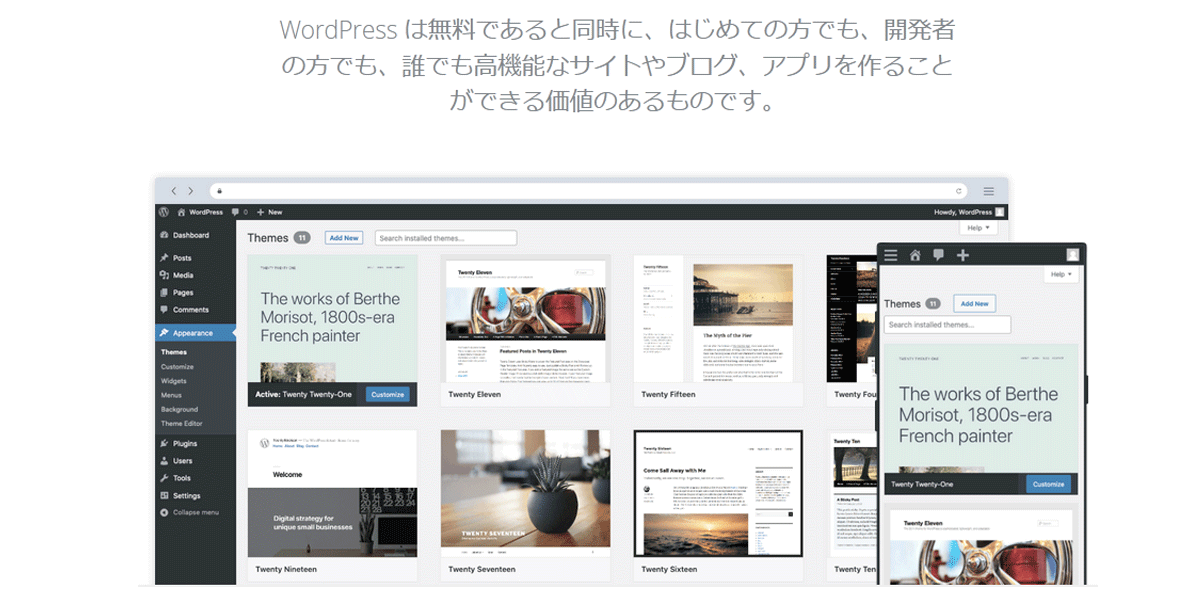Viewport: 1200px width, 600px height.
Task: Select the Twenty Twenty-One theme thumbnail
Action: coord(332,318)
